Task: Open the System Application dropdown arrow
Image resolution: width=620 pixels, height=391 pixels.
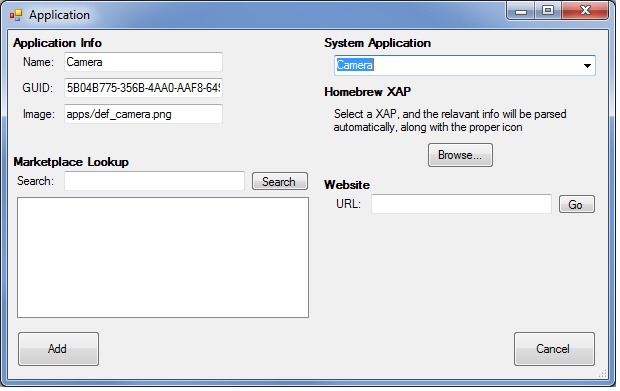Action: point(587,66)
